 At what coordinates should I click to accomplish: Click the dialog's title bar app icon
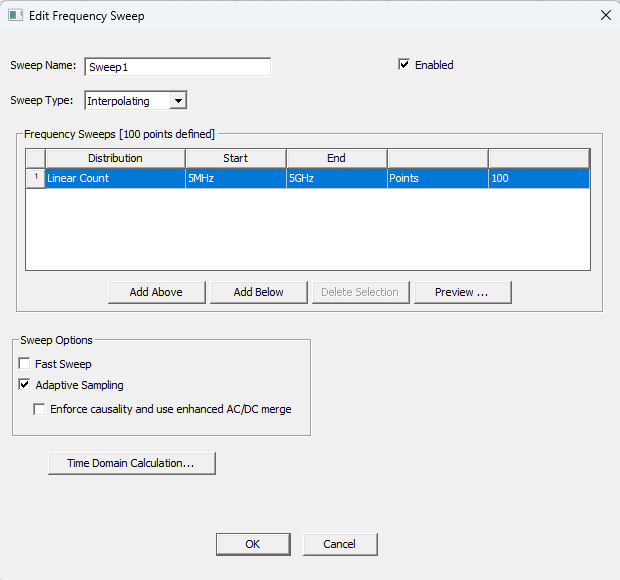pyautogui.click(x=15, y=15)
